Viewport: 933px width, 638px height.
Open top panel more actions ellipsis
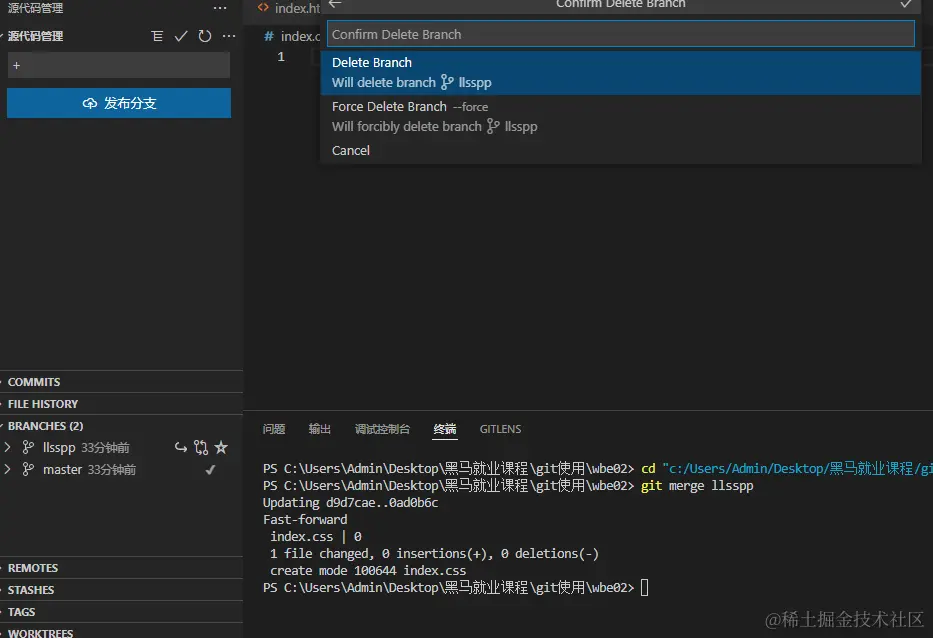coord(220,8)
